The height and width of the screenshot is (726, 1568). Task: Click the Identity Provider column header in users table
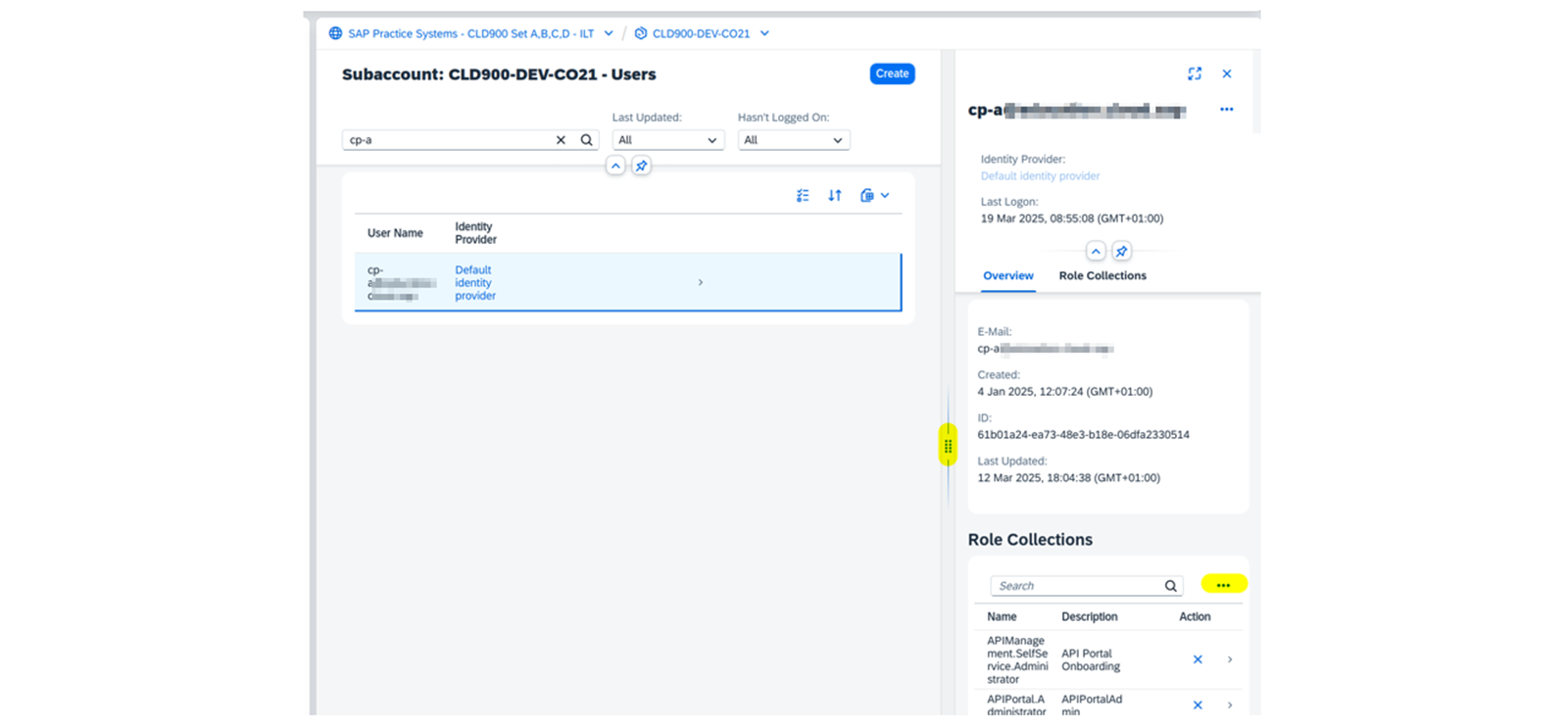coord(475,233)
